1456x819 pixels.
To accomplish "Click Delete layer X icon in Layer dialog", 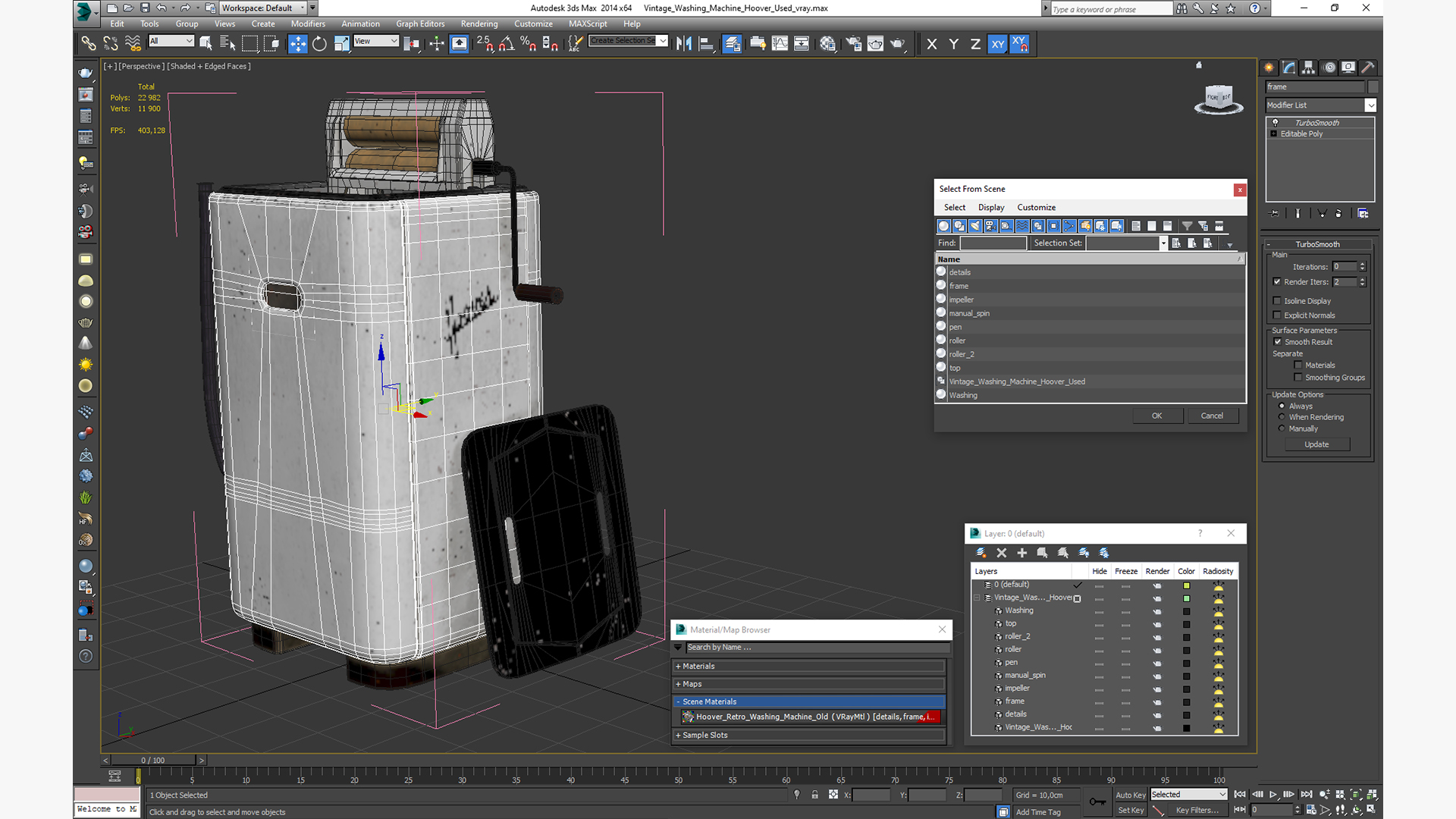I will click(x=1001, y=553).
